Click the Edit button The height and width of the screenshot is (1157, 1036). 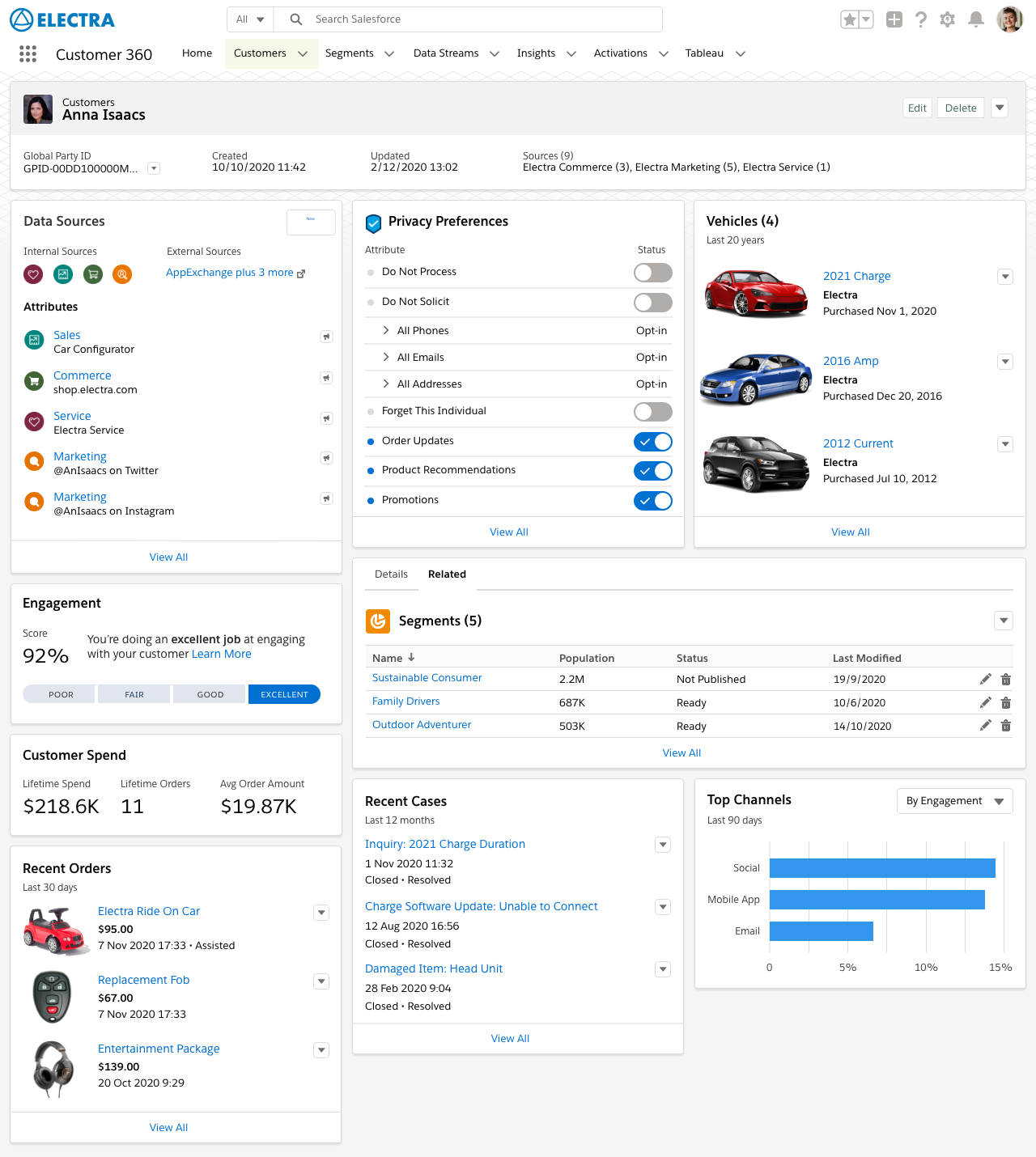click(x=917, y=108)
